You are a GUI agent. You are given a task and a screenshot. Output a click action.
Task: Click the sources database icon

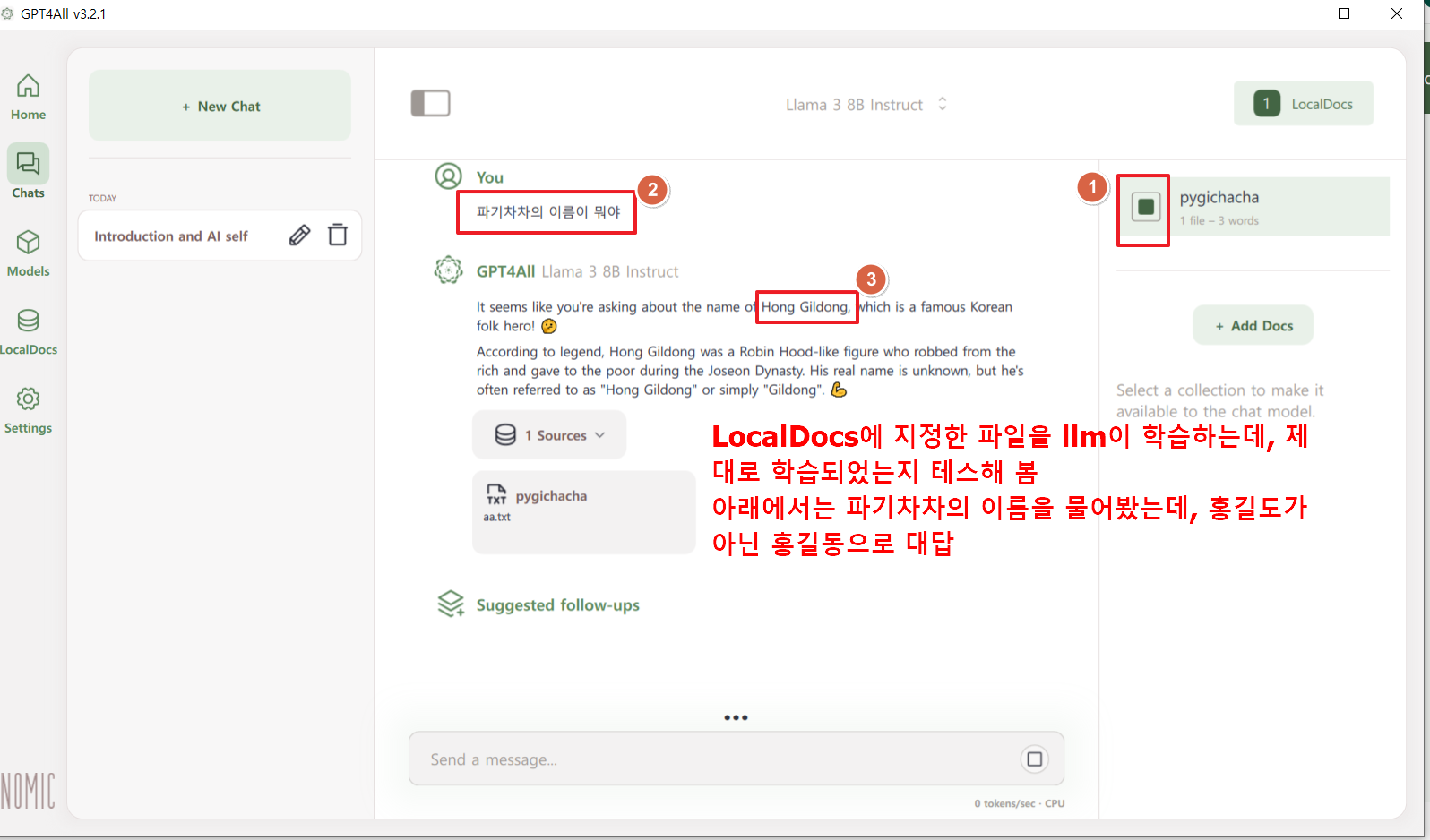[505, 435]
